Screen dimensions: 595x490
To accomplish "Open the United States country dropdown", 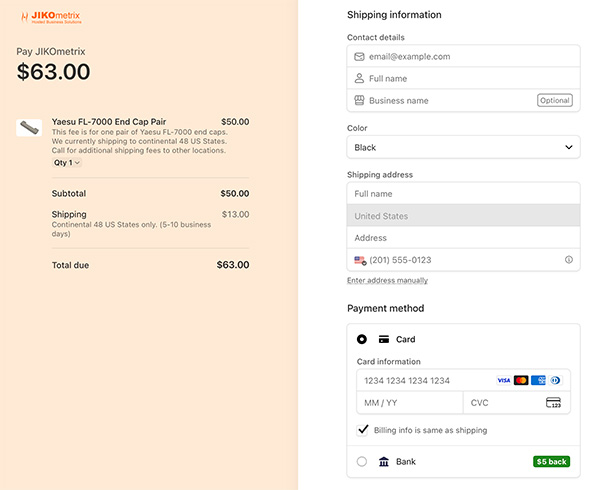I will tap(463, 216).
